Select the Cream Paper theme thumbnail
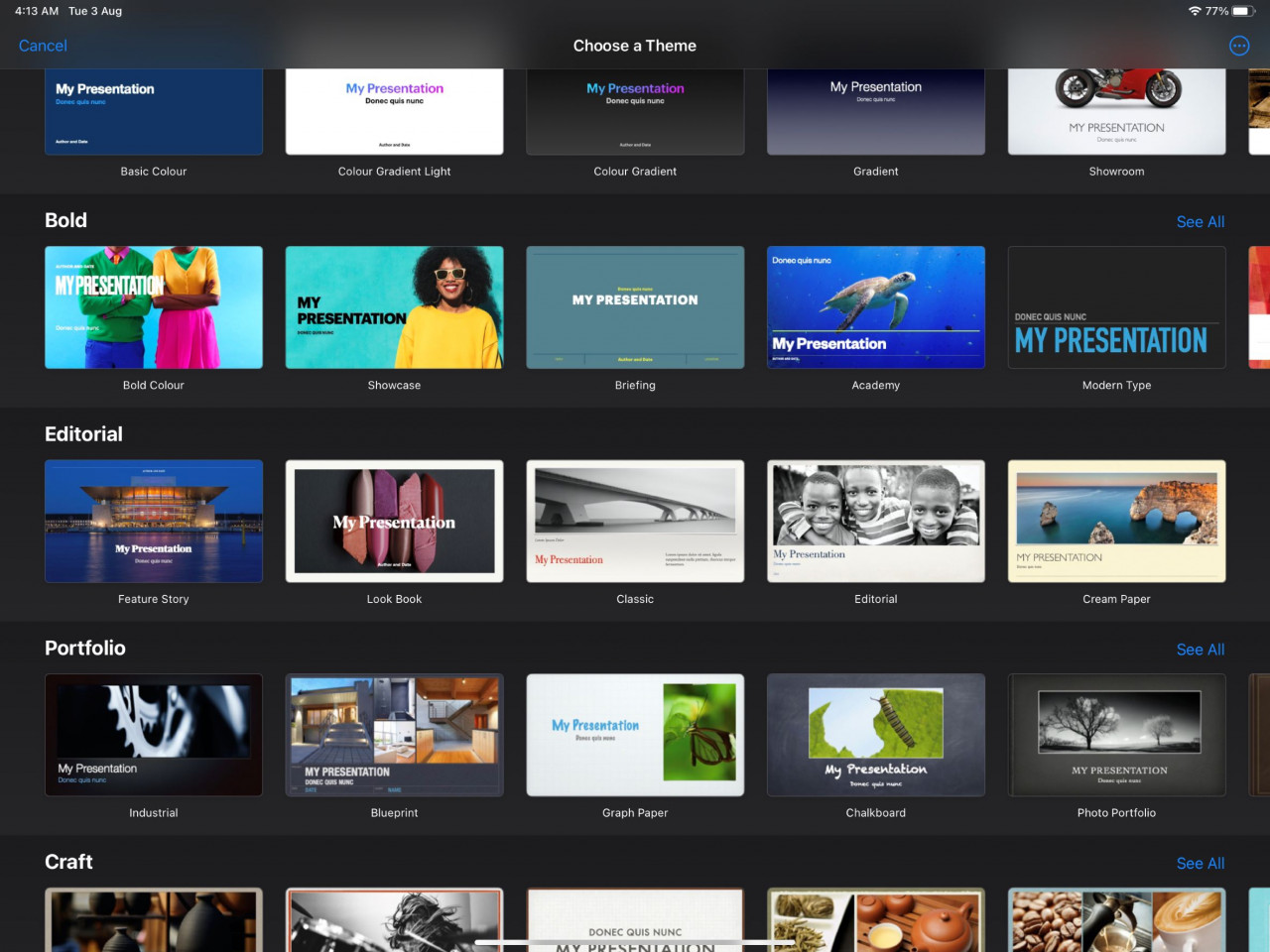Viewport: 1270px width, 952px height. [x=1116, y=521]
